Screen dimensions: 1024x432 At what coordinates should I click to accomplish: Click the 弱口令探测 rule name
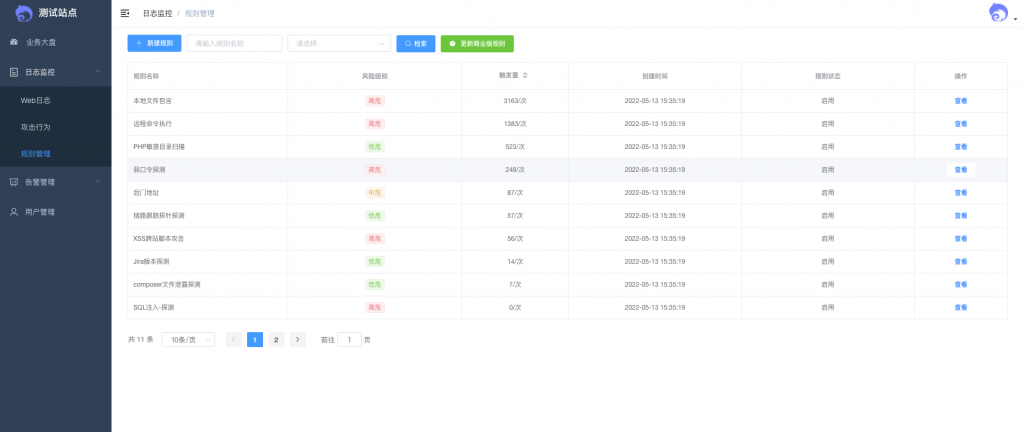click(x=150, y=170)
